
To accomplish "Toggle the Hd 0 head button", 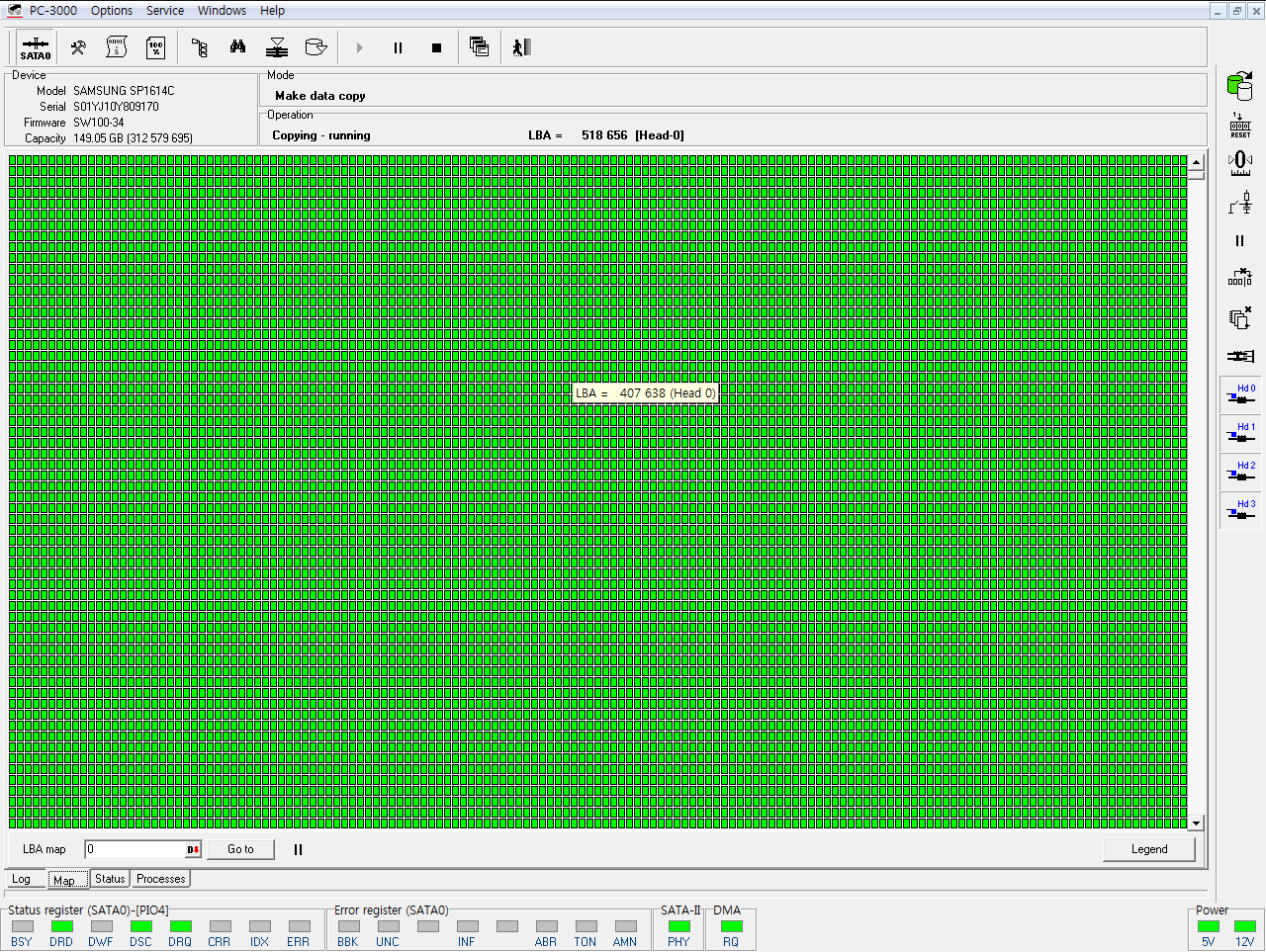I will (x=1239, y=394).
